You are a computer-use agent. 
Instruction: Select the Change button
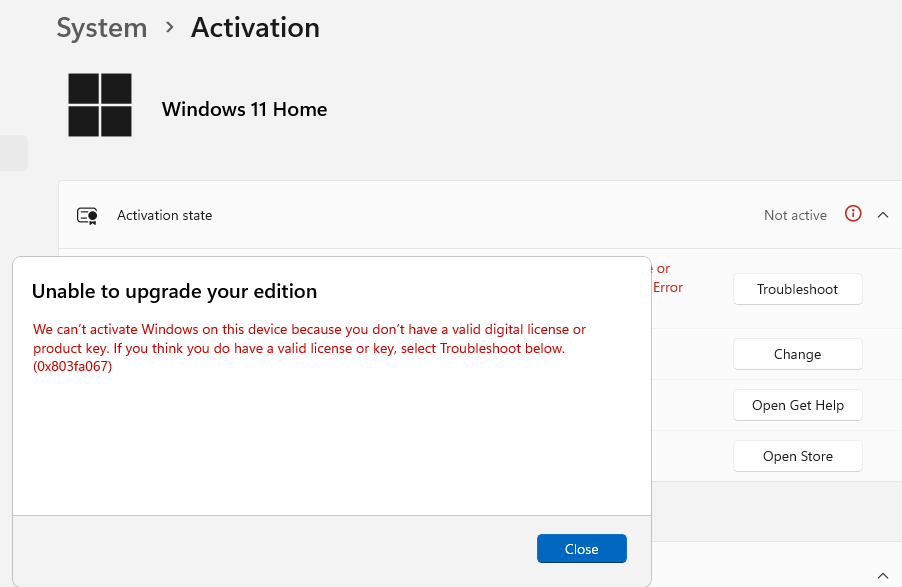pyautogui.click(x=797, y=354)
